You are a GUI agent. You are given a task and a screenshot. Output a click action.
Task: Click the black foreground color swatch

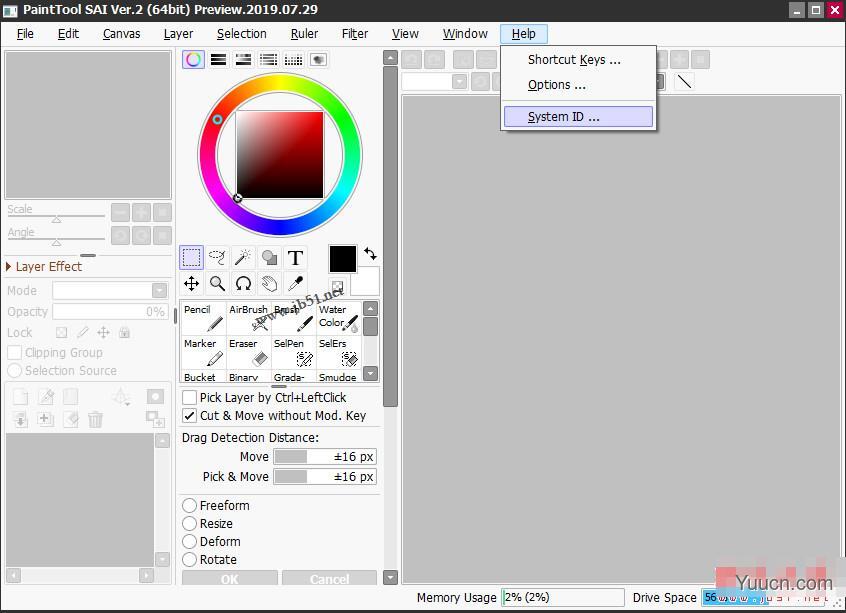pyautogui.click(x=342, y=258)
